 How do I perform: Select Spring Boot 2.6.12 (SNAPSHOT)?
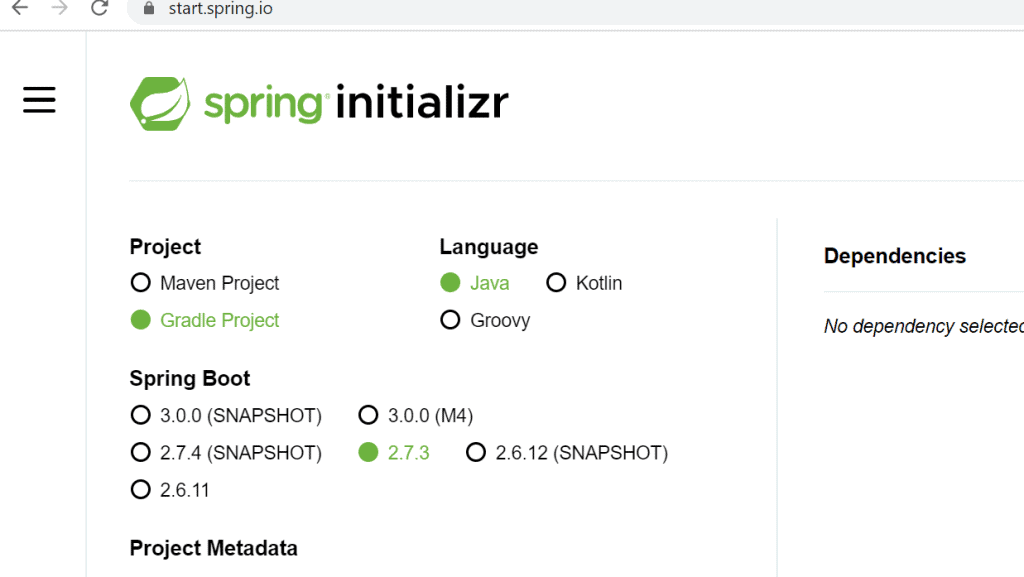point(476,453)
